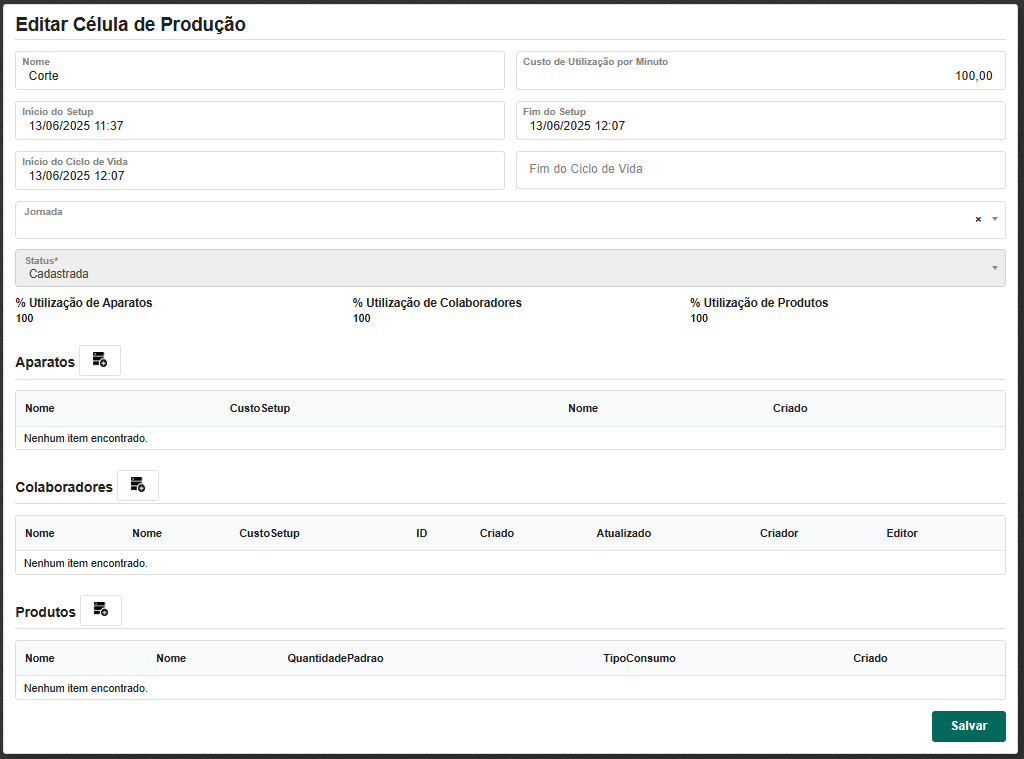Open the Status dropdown showing Cadastrada
This screenshot has height=759, width=1024.
click(x=510, y=268)
